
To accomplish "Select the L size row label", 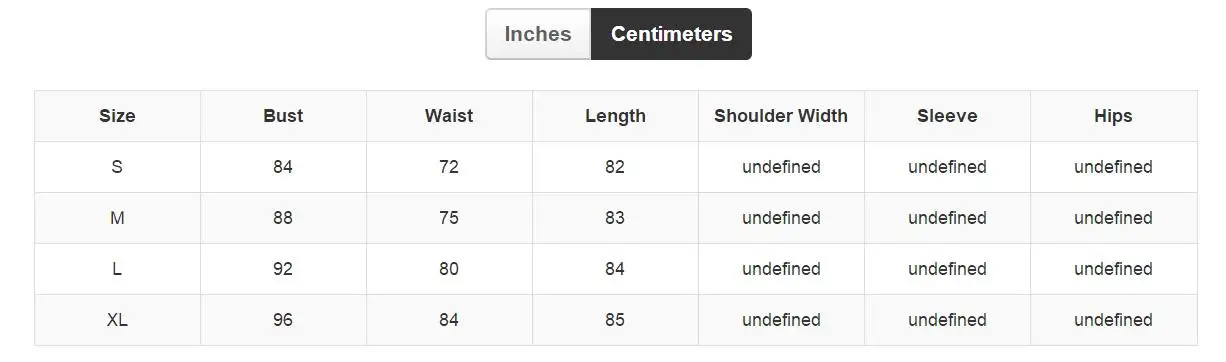I will point(117,269).
